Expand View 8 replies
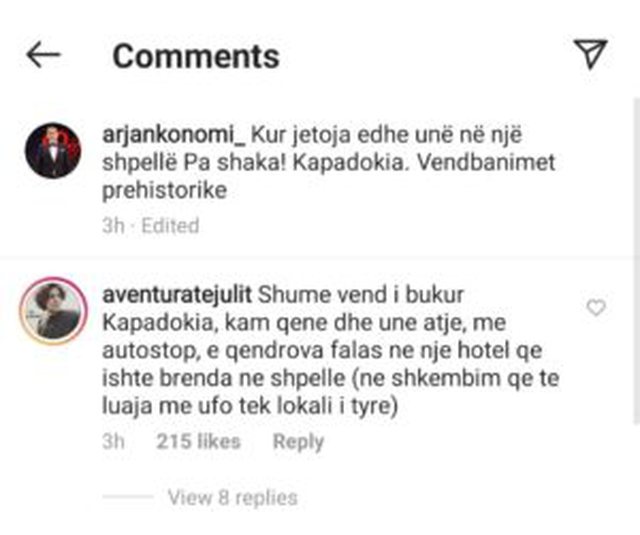The height and width of the screenshot is (535, 640). tap(233, 497)
